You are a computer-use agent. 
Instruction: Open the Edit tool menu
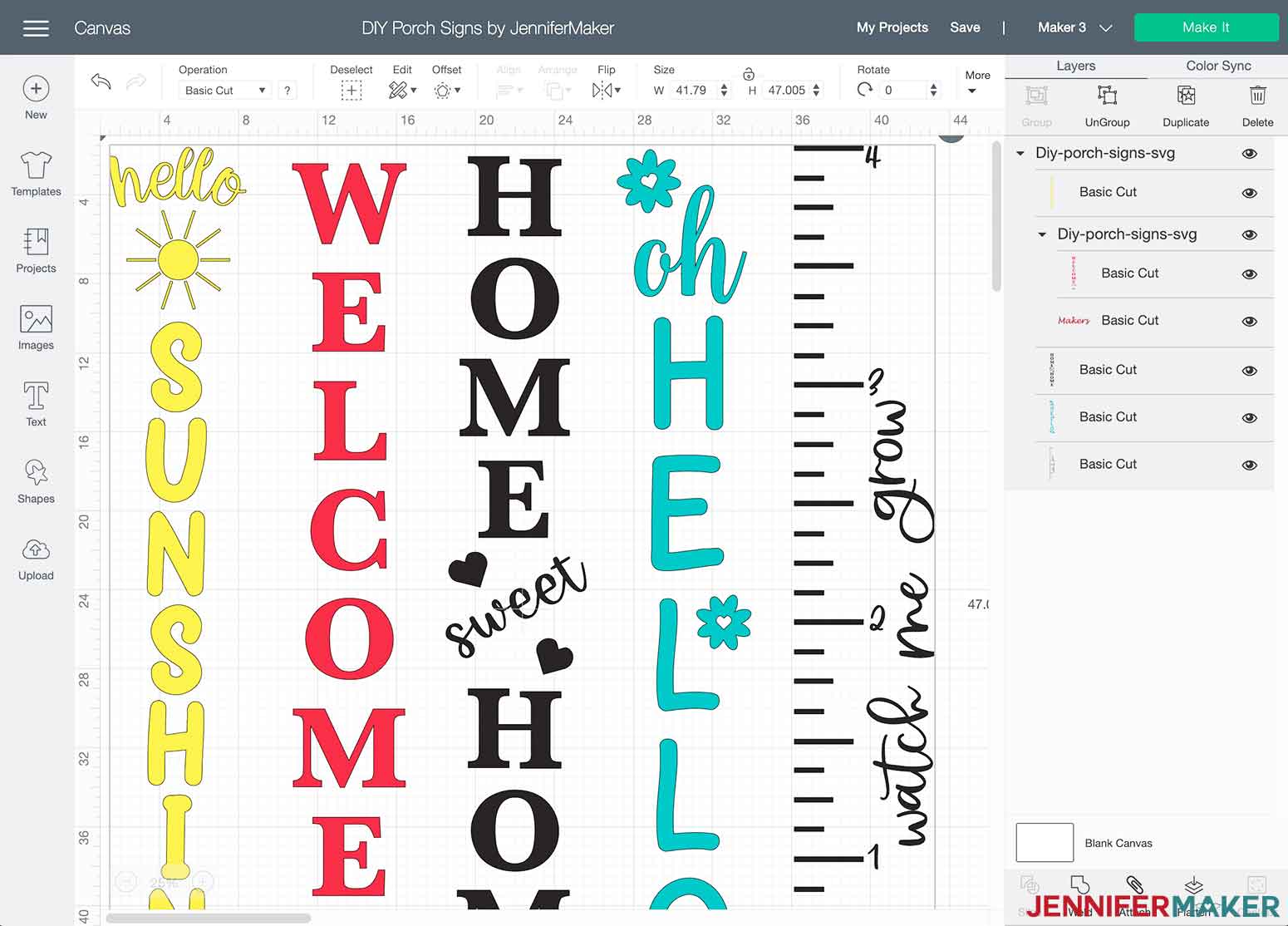(x=401, y=91)
